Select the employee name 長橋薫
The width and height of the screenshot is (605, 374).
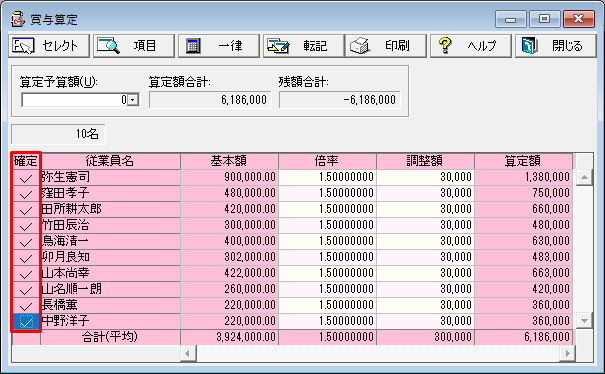pos(110,306)
